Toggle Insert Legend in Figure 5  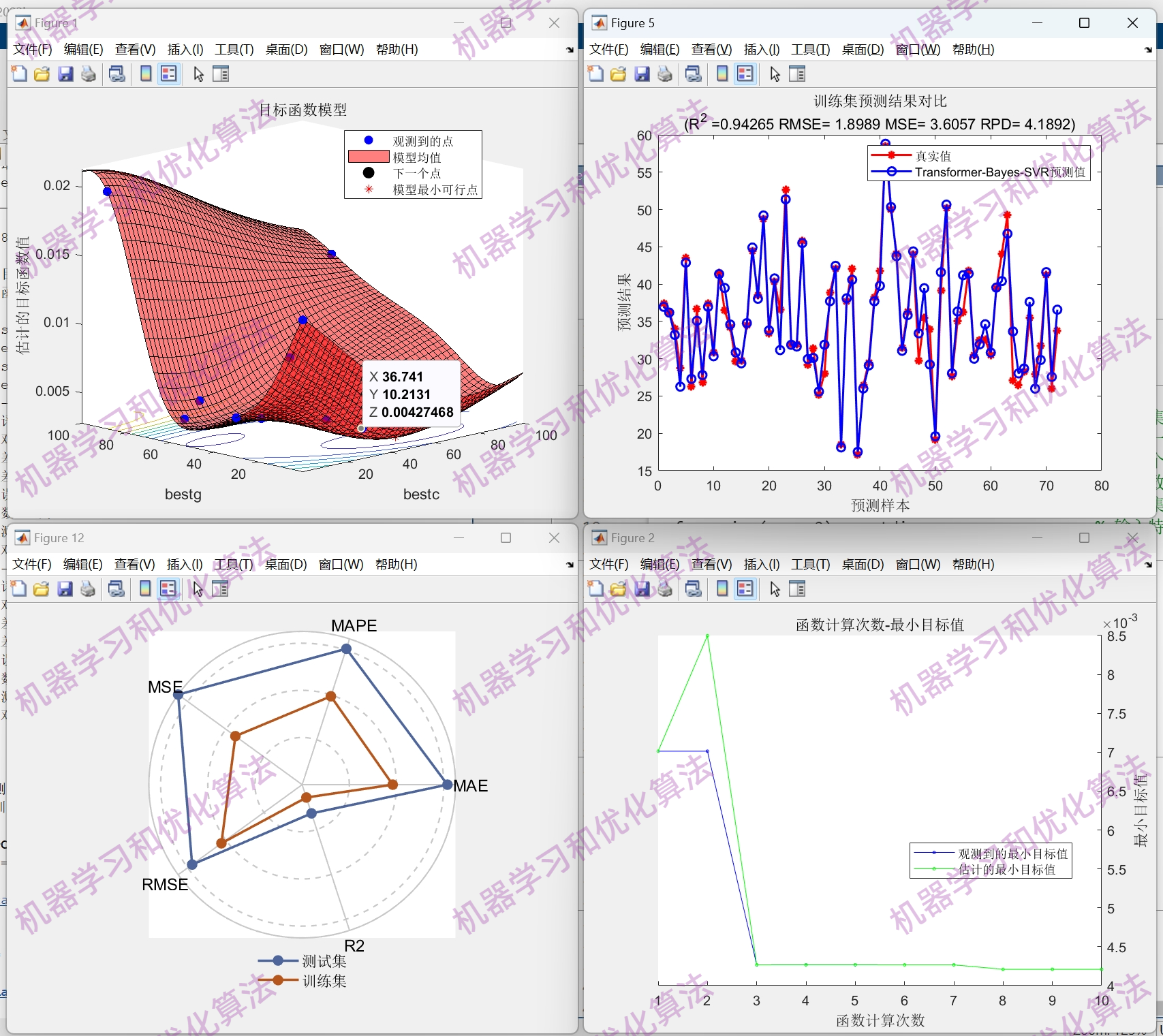[x=745, y=74]
